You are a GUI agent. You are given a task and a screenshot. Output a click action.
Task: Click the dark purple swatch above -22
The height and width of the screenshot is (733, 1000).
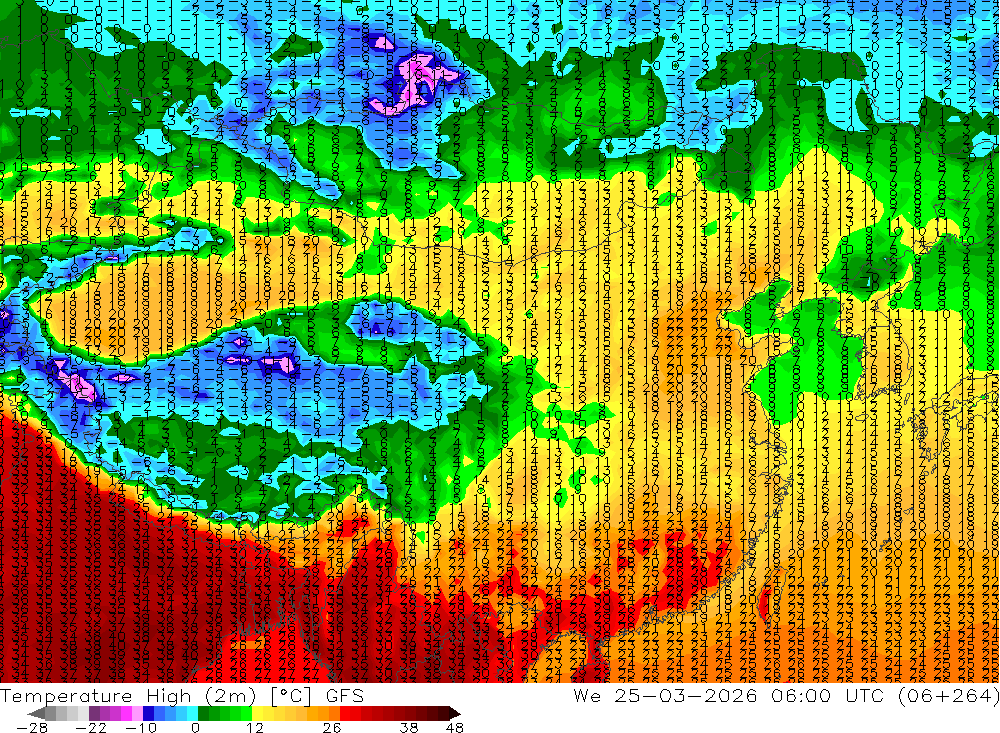[x=94, y=713]
